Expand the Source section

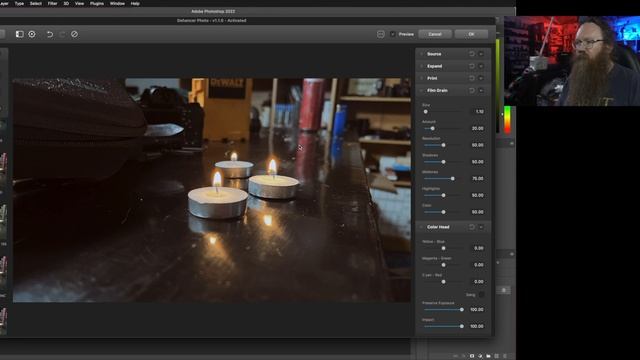[422, 54]
